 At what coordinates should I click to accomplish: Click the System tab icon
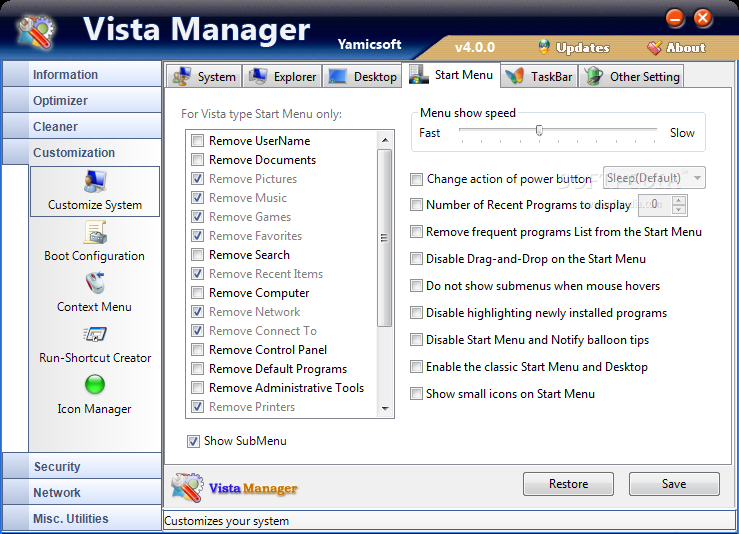(181, 76)
